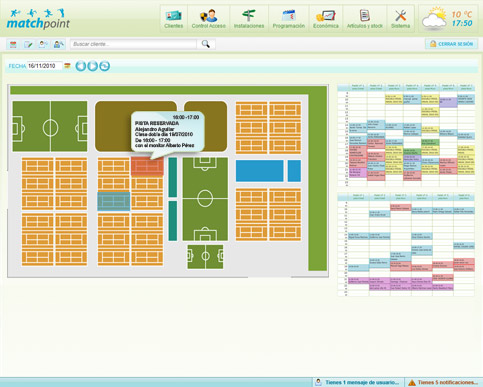The image size is (483, 387).
Task: Focus the Buscar cliente search field
Action: pos(133,44)
